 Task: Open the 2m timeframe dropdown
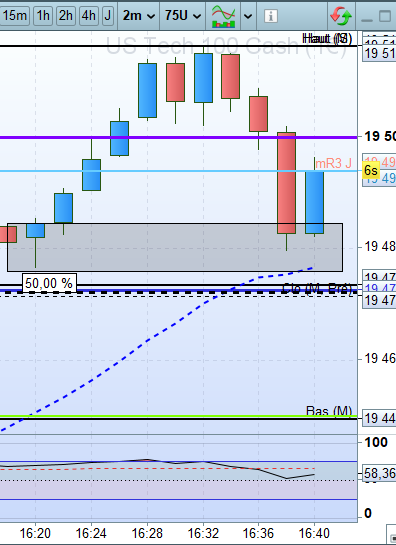click(x=139, y=16)
